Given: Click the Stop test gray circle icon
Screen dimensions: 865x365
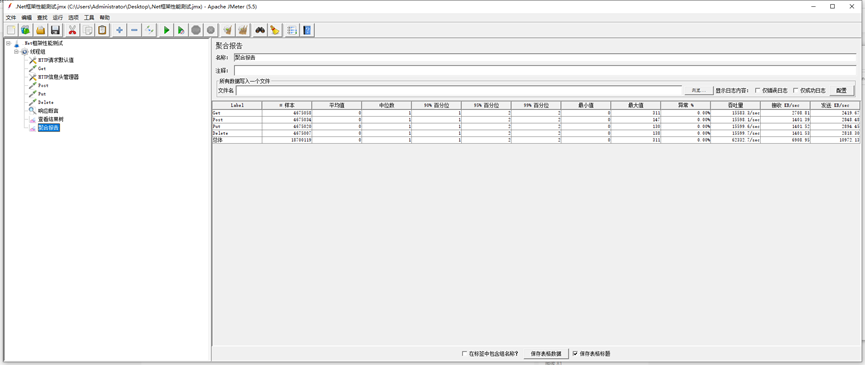Looking at the screenshot, I should 196,30.
